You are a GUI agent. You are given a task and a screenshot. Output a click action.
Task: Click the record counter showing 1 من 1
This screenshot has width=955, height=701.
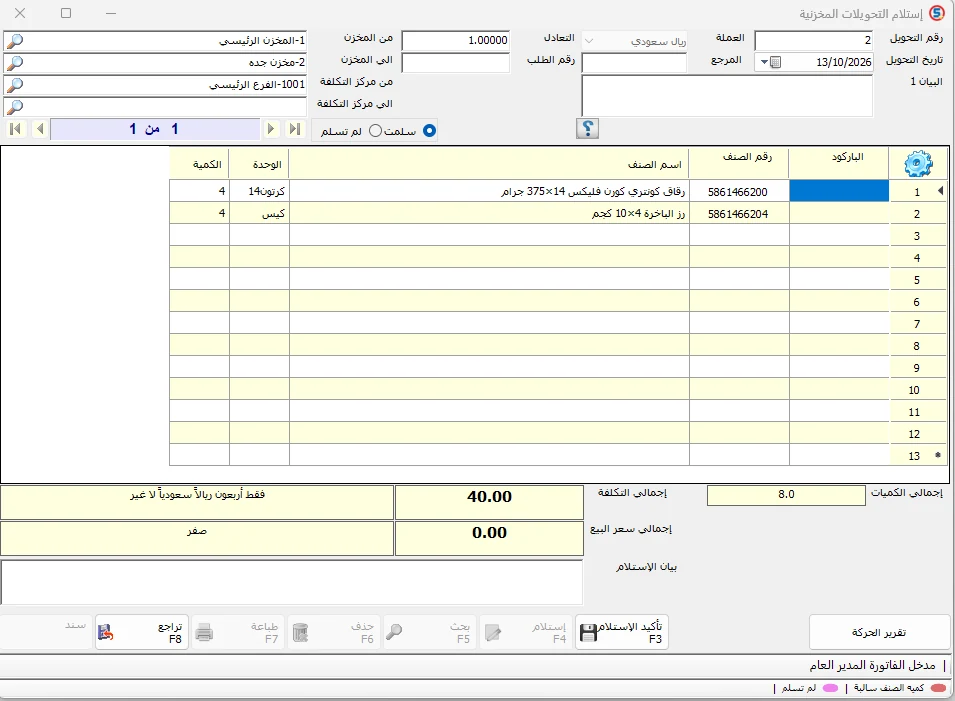pos(155,129)
